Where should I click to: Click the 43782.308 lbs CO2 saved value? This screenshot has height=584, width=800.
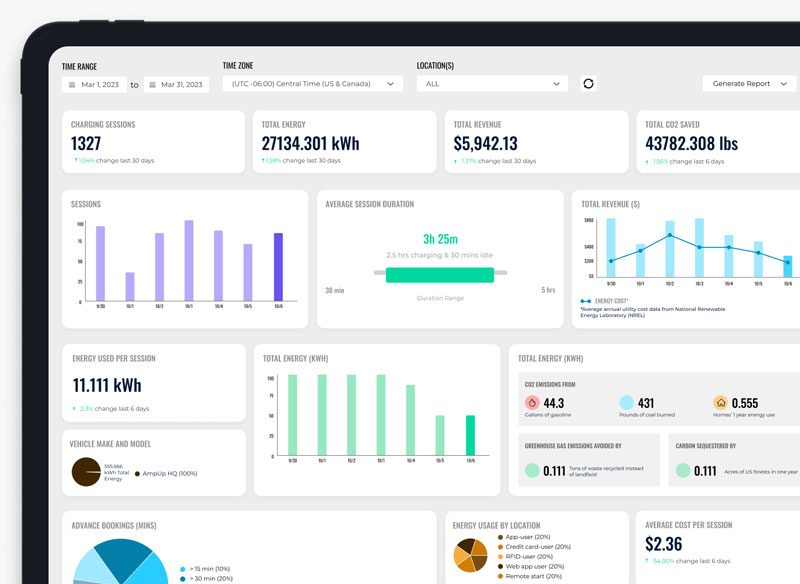coord(691,143)
